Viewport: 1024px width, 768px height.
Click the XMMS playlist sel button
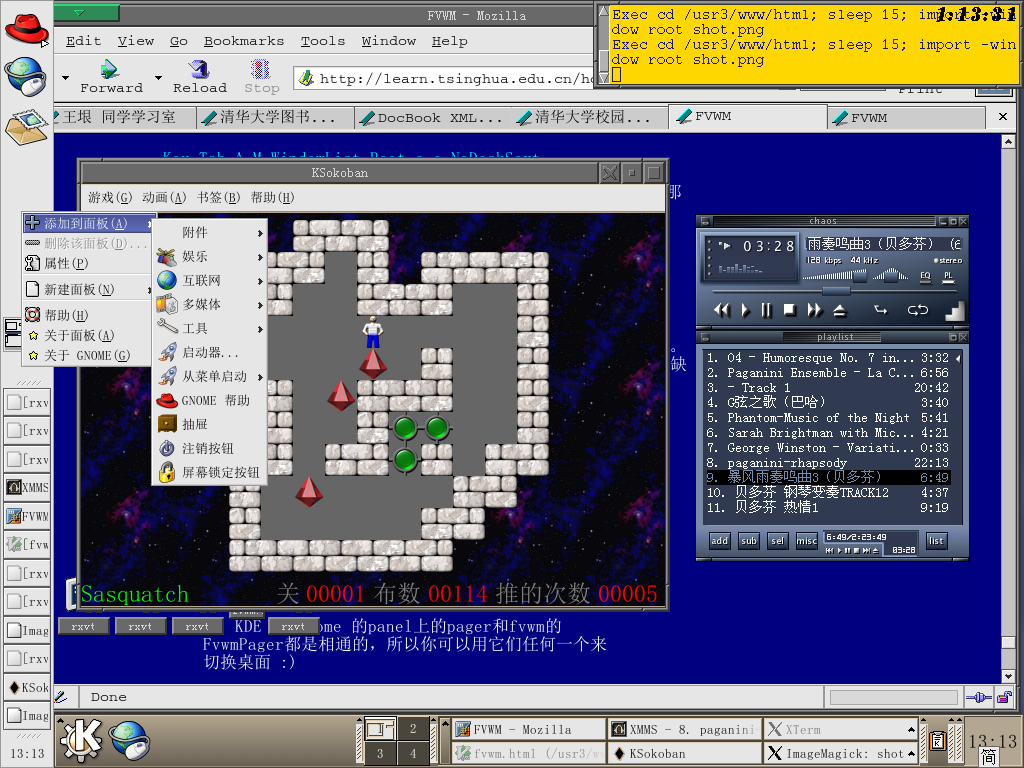[x=777, y=541]
